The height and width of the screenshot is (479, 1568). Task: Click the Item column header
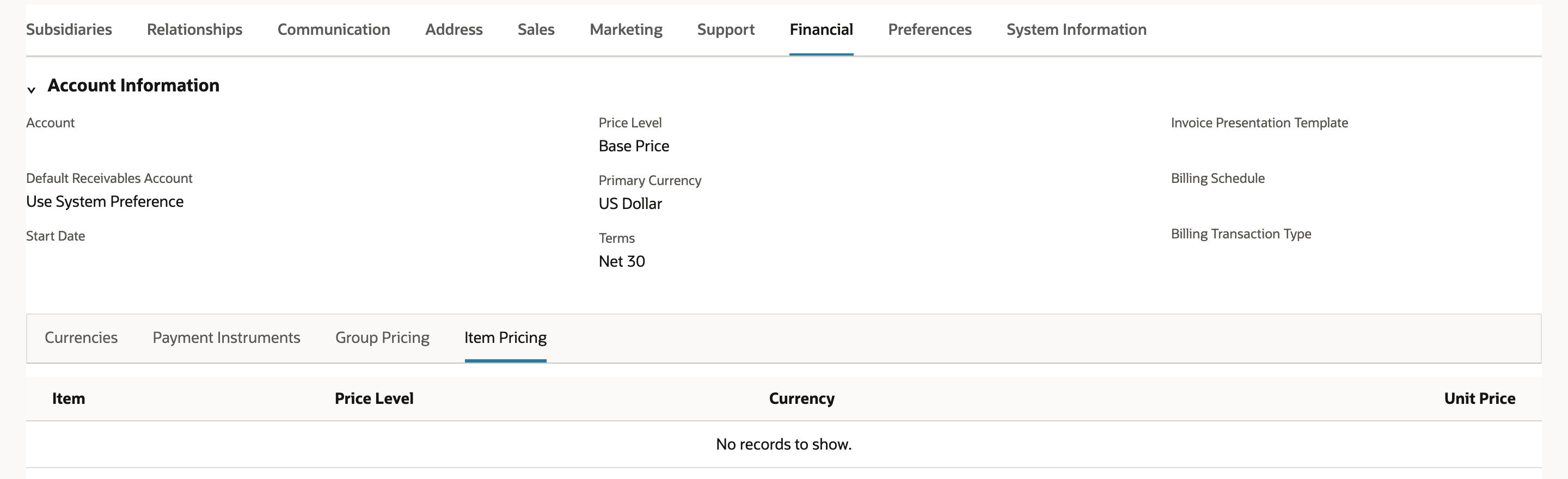point(68,398)
